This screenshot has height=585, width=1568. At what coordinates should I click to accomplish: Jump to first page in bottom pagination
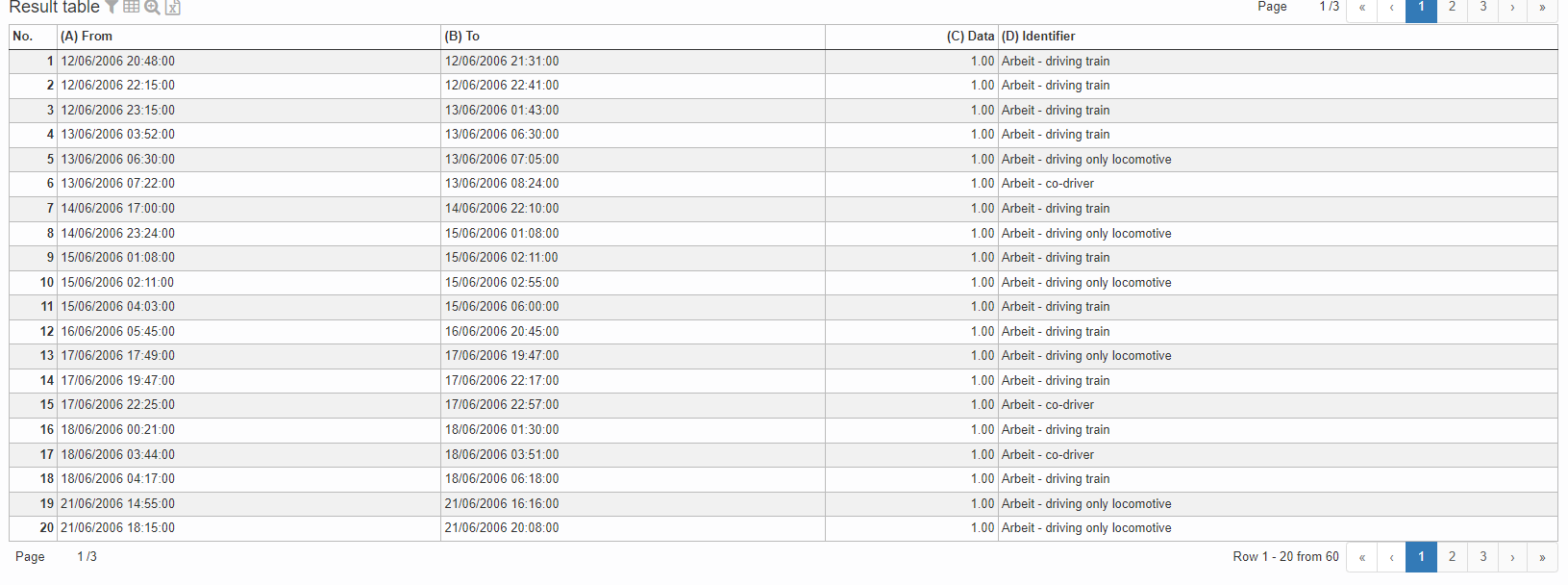[x=1361, y=557]
